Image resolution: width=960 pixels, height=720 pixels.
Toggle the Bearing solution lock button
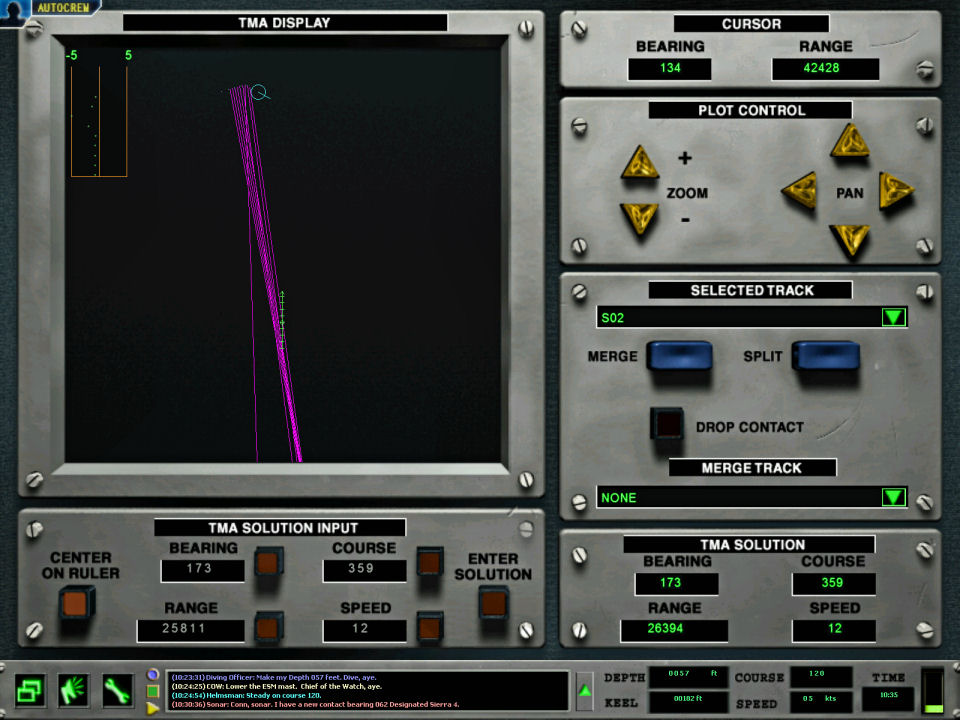[x=268, y=562]
